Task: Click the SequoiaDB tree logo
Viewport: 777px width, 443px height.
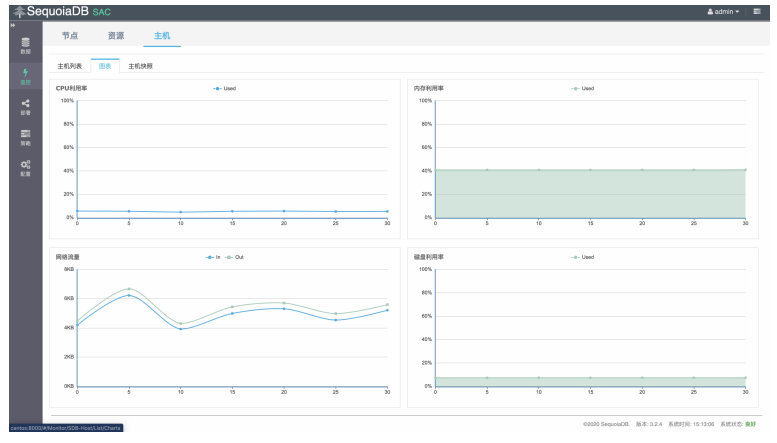Action: tap(18, 11)
